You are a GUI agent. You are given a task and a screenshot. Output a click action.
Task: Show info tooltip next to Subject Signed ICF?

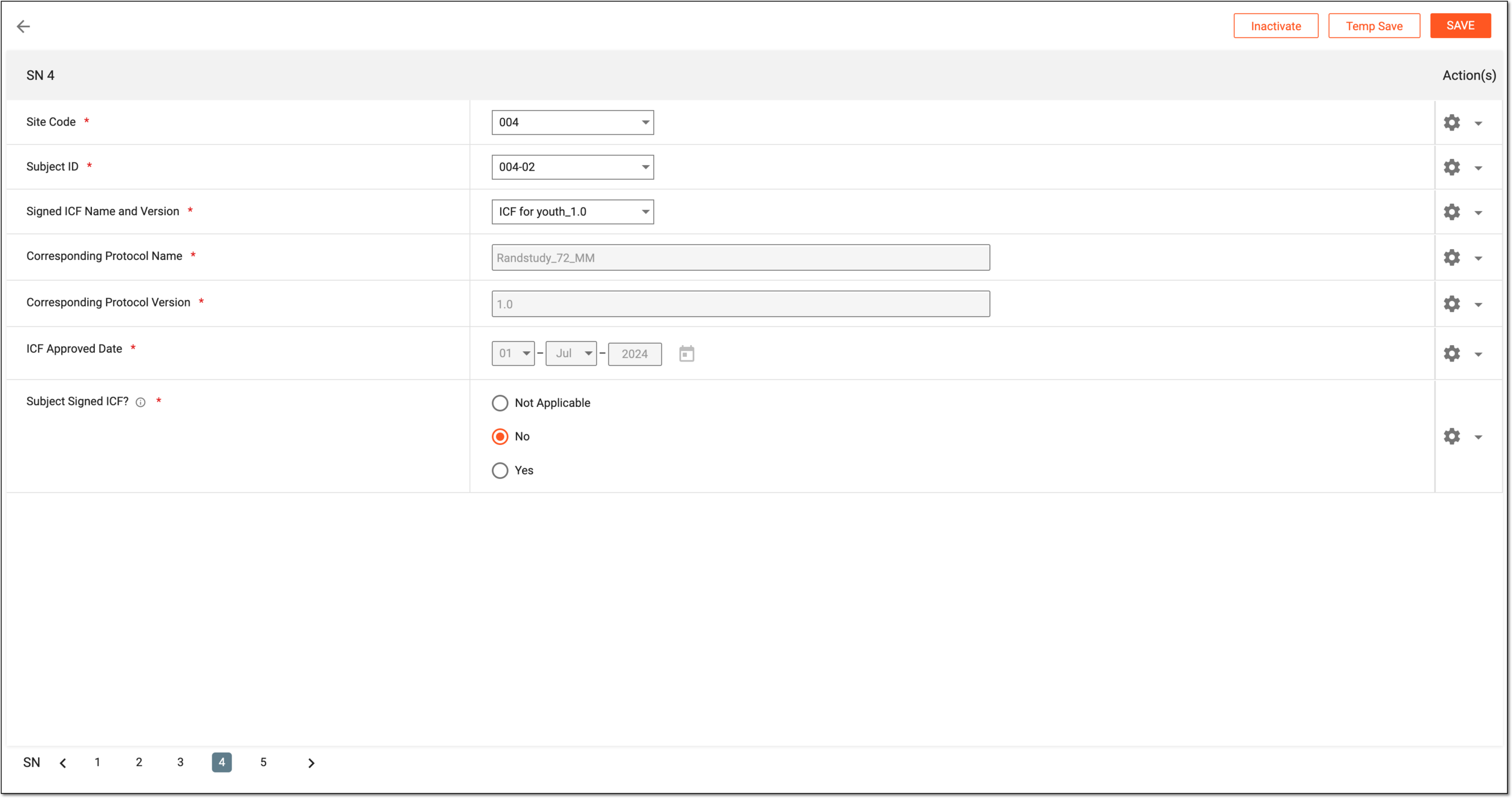pyautogui.click(x=140, y=403)
